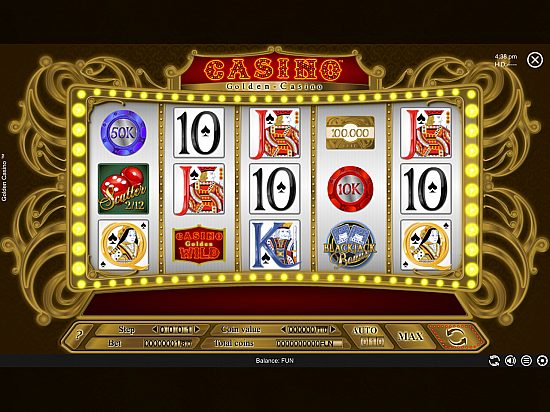Click the Scatter dice symbol

pos(123,189)
